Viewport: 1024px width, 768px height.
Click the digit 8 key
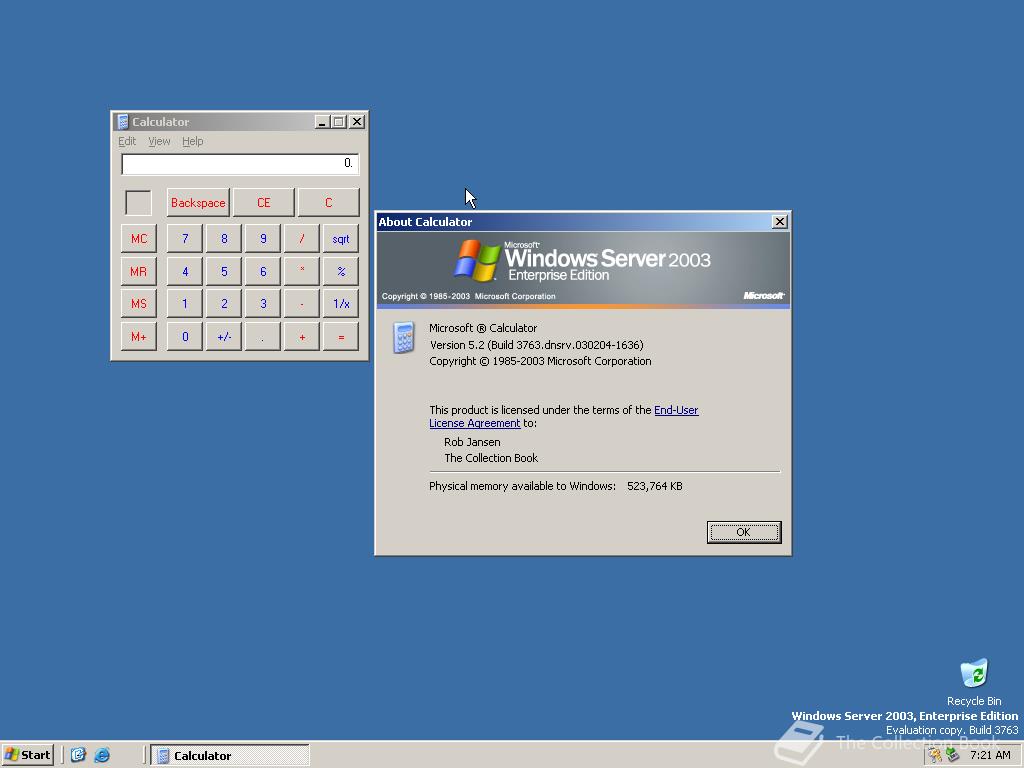(224, 238)
